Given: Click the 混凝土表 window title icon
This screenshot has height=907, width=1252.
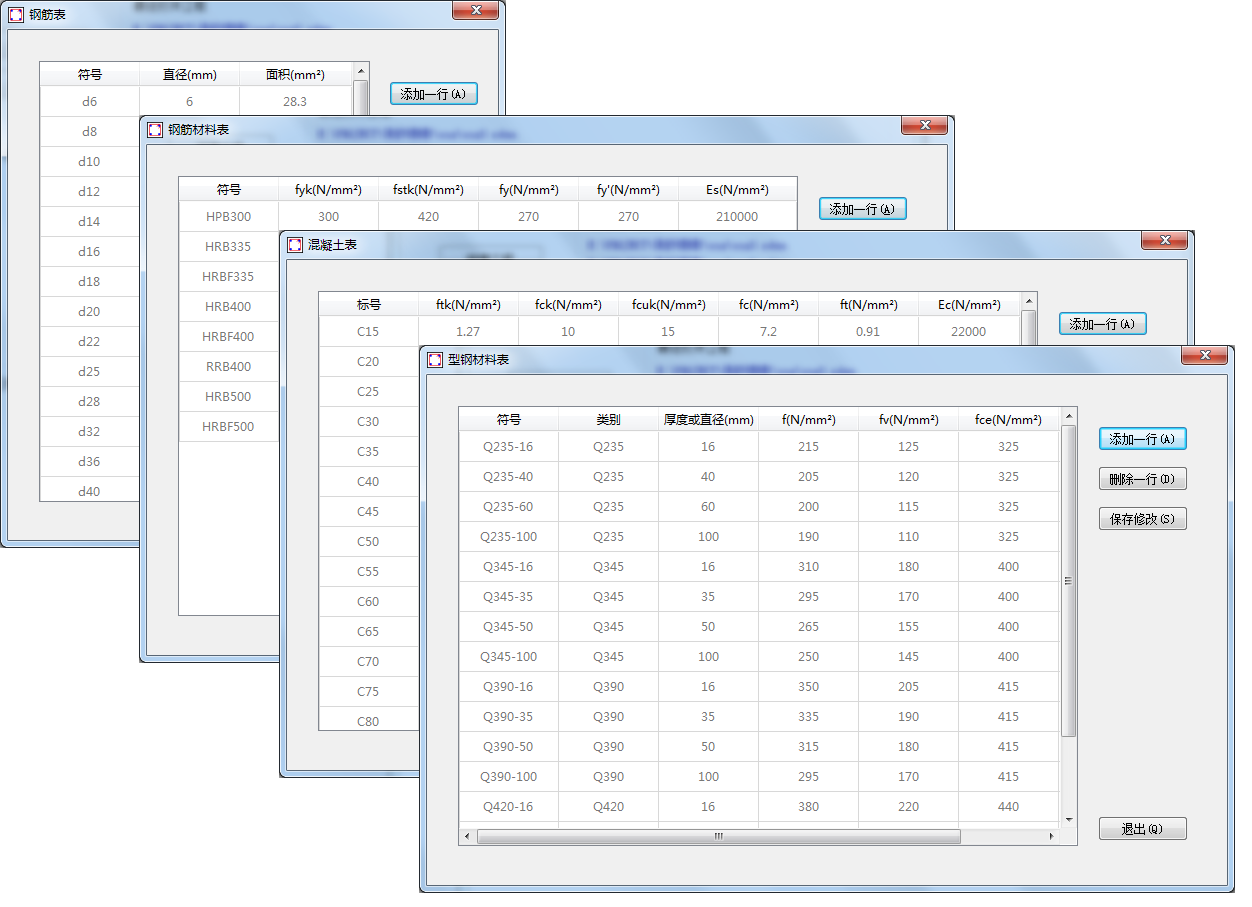Looking at the screenshot, I should click(x=295, y=245).
